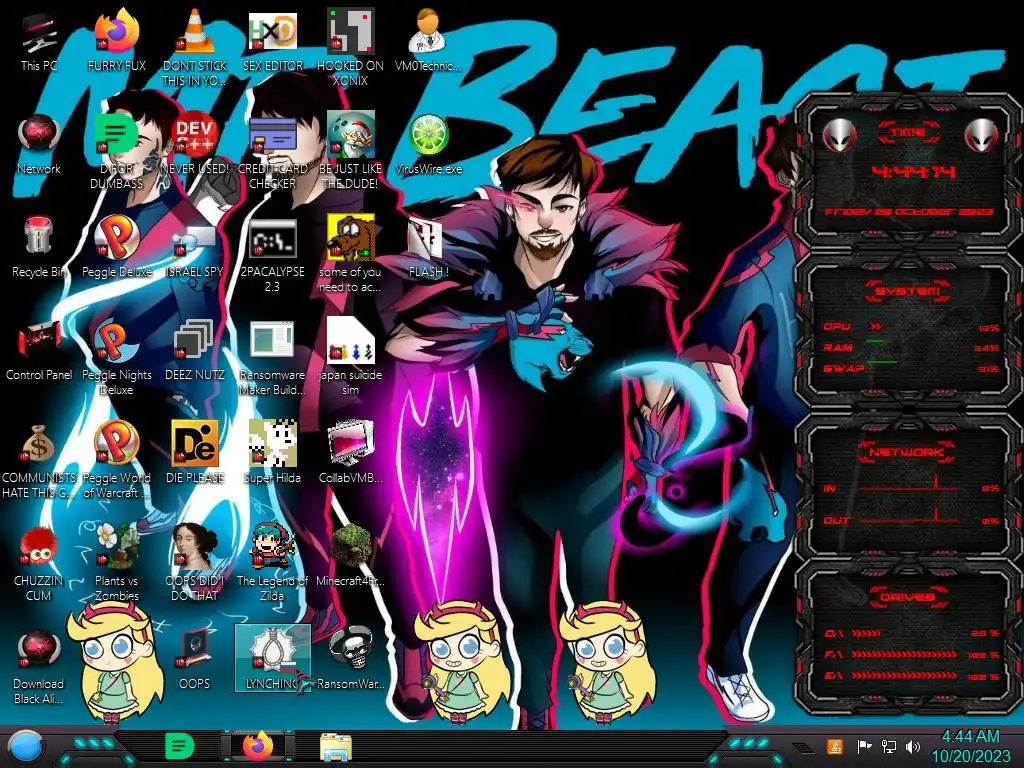The height and width of the screenshot is (768, 1024).
Task: Open the volume speaker tray icon
Action: (913, 746)
